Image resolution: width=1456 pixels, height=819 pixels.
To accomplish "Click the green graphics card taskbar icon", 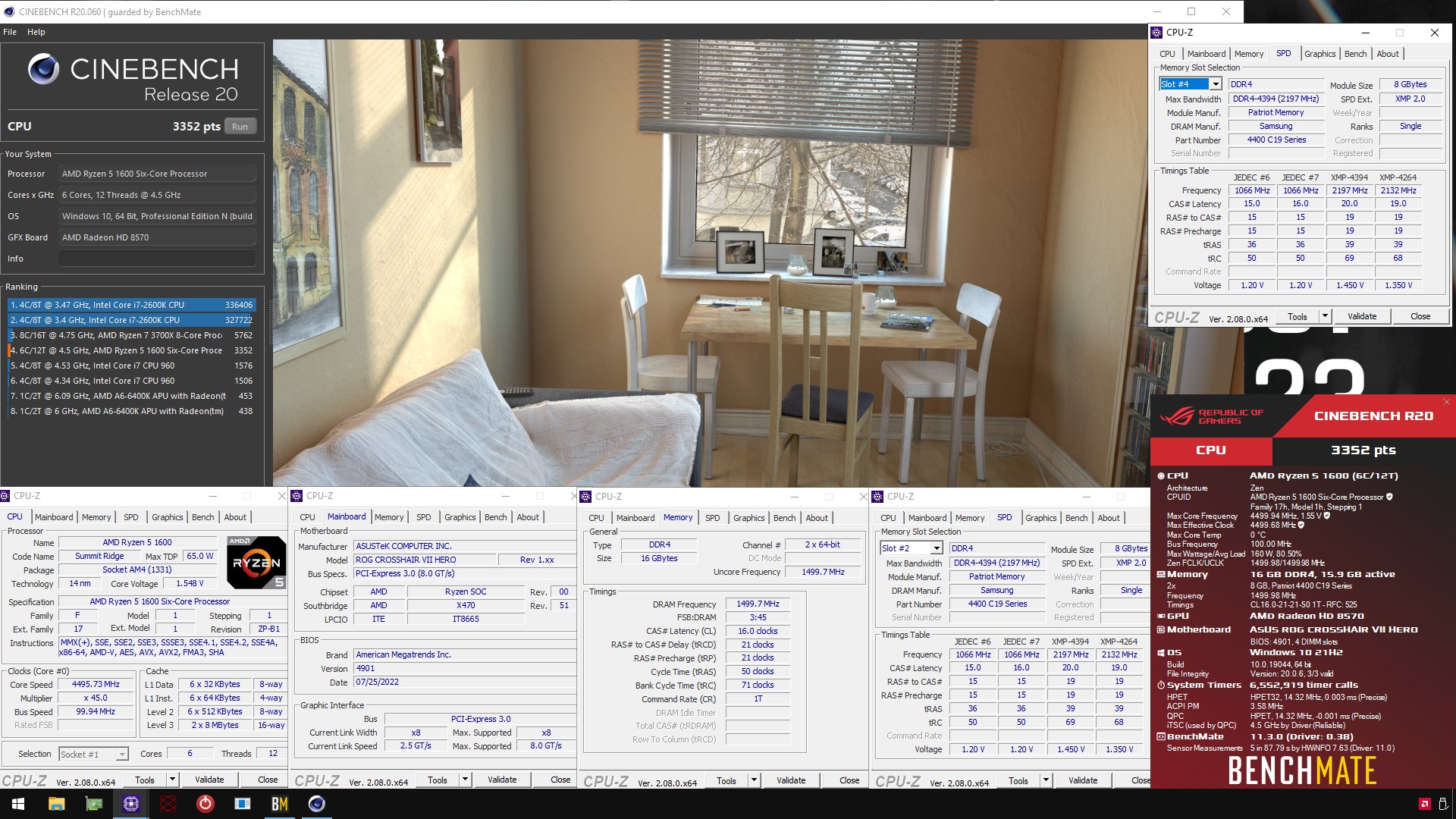I will (x=93, y=804).
